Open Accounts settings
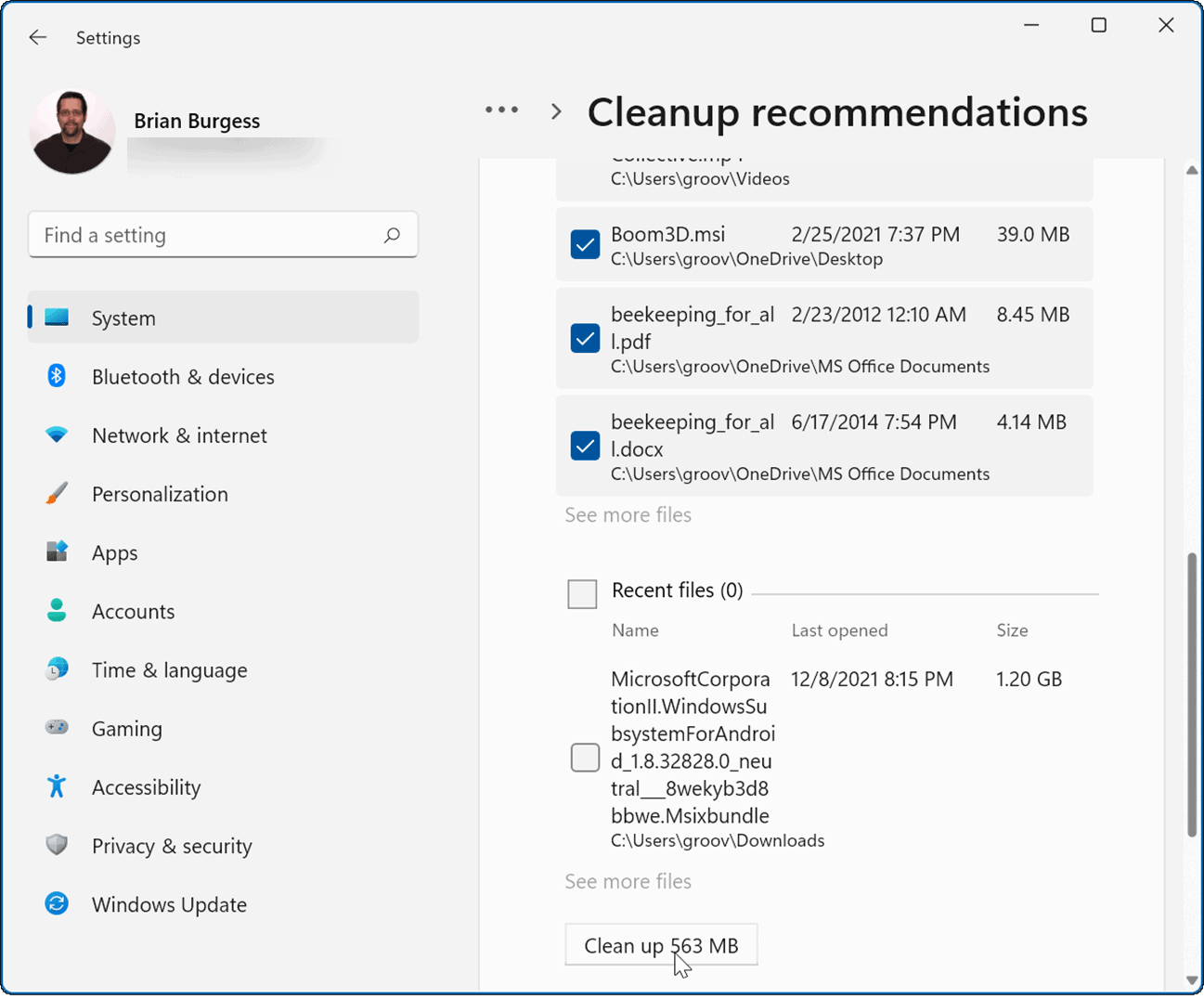This screenshot has width=1204, height=999. coord(133,611)
